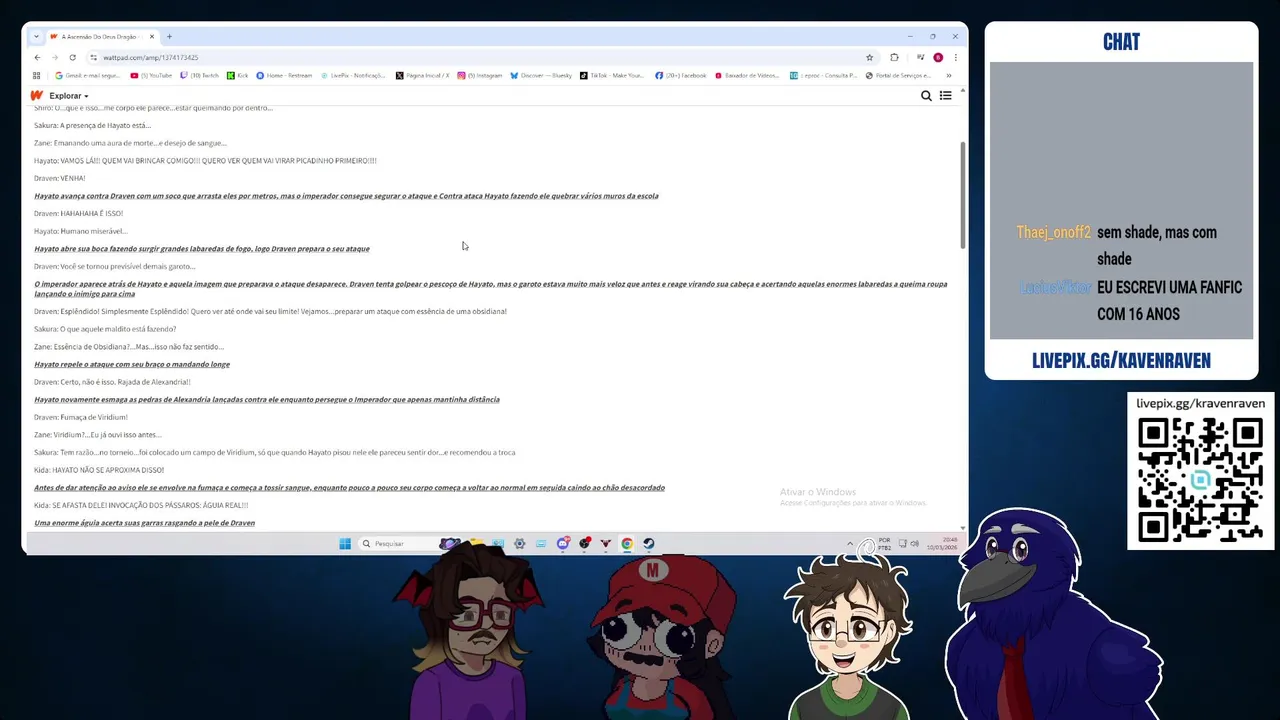1280x720 pixels.
Task: Click line 'Sakura: A presença de Hayato está...'
Action: tap(93, 125)
